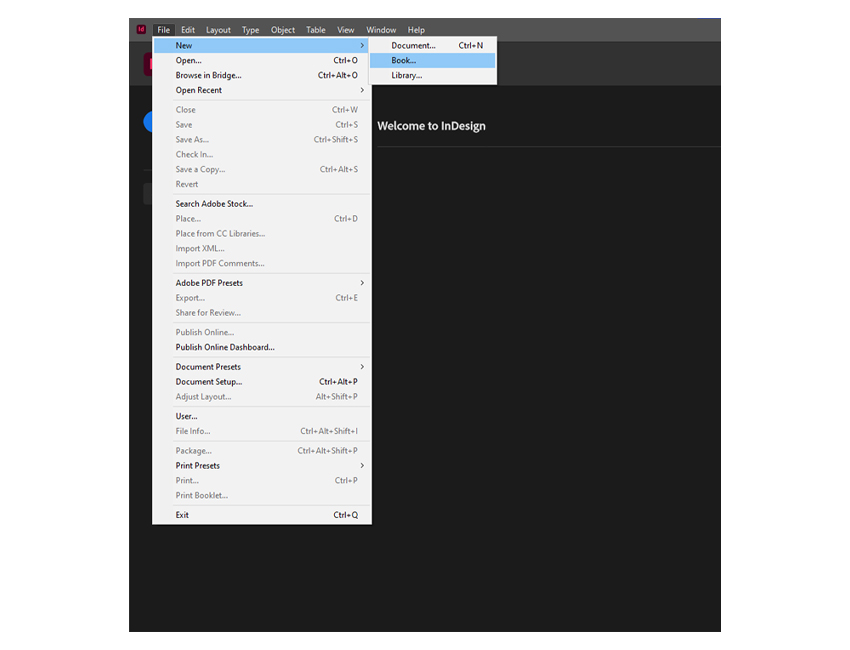Choose Library... in the New submenu

(x=433, y=75)
